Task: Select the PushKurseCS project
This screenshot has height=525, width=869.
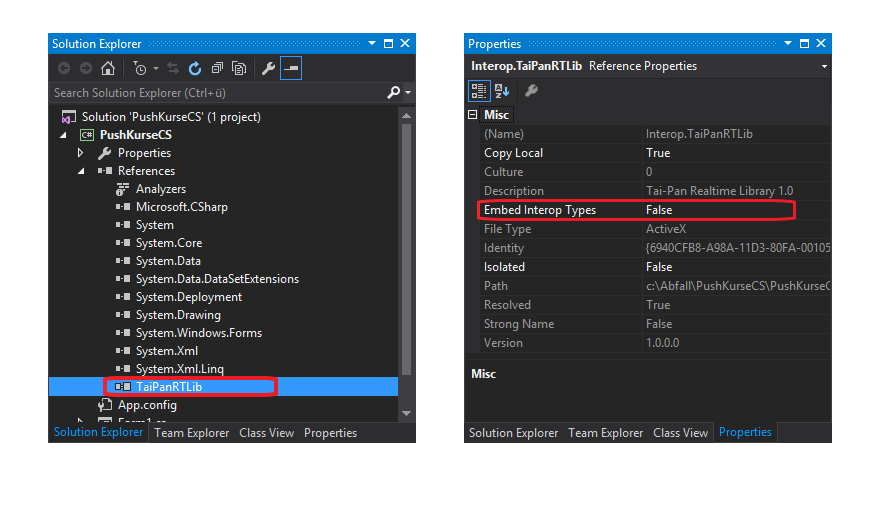Action: (x=136, y=135)
